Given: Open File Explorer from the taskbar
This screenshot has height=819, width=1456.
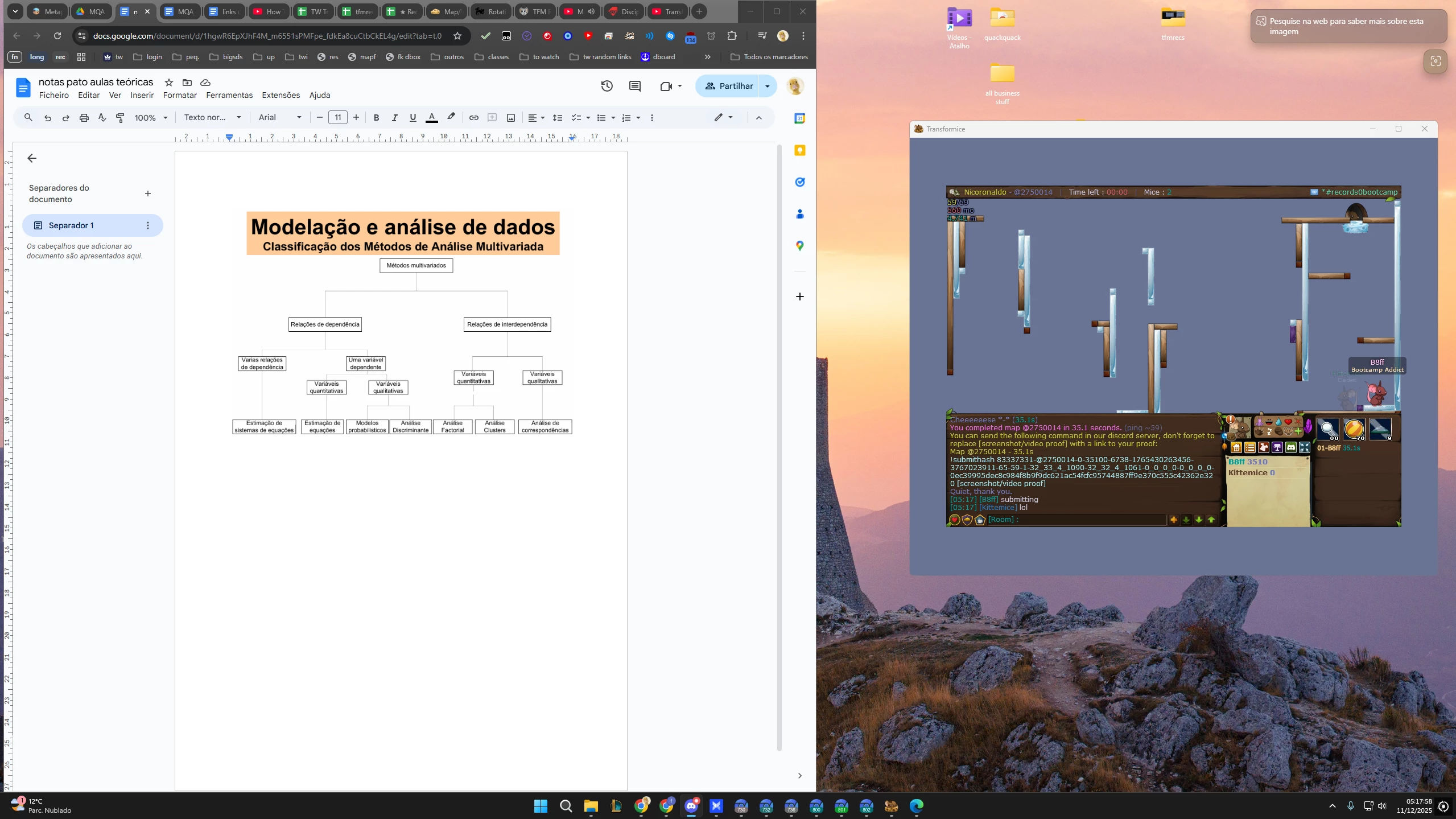Looking at the screenshot, I should [591, 805].
